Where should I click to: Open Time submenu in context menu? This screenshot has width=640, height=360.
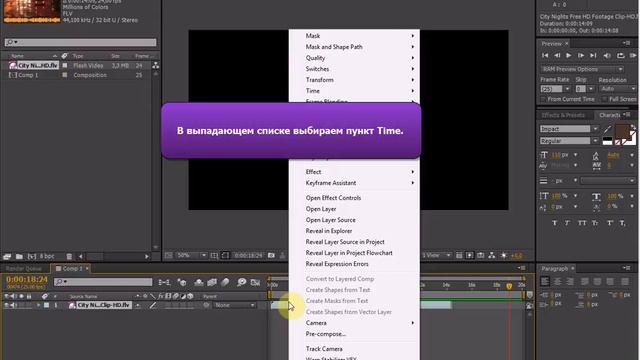click(354, 91)
